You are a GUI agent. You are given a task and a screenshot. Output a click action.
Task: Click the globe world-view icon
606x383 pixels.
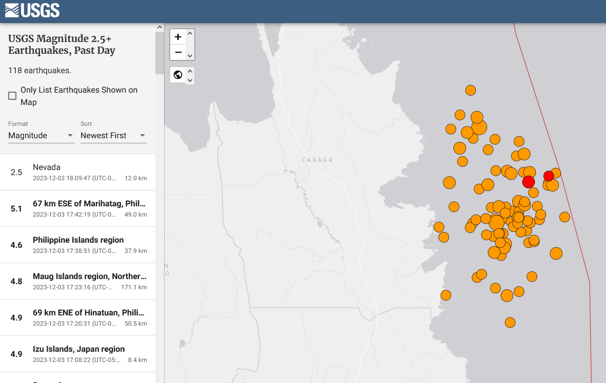[178, 75]
